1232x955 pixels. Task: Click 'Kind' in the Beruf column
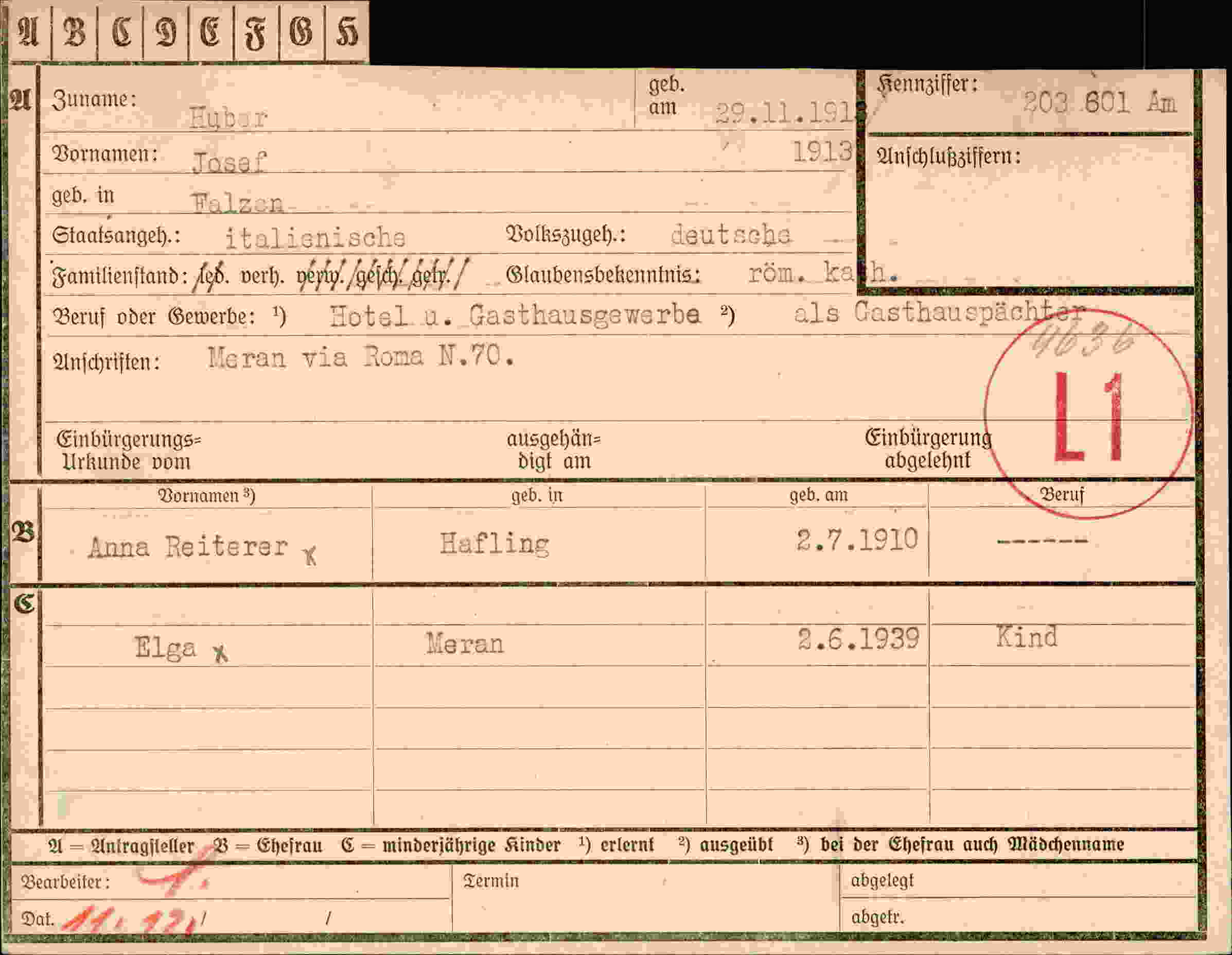(1026, 637)
